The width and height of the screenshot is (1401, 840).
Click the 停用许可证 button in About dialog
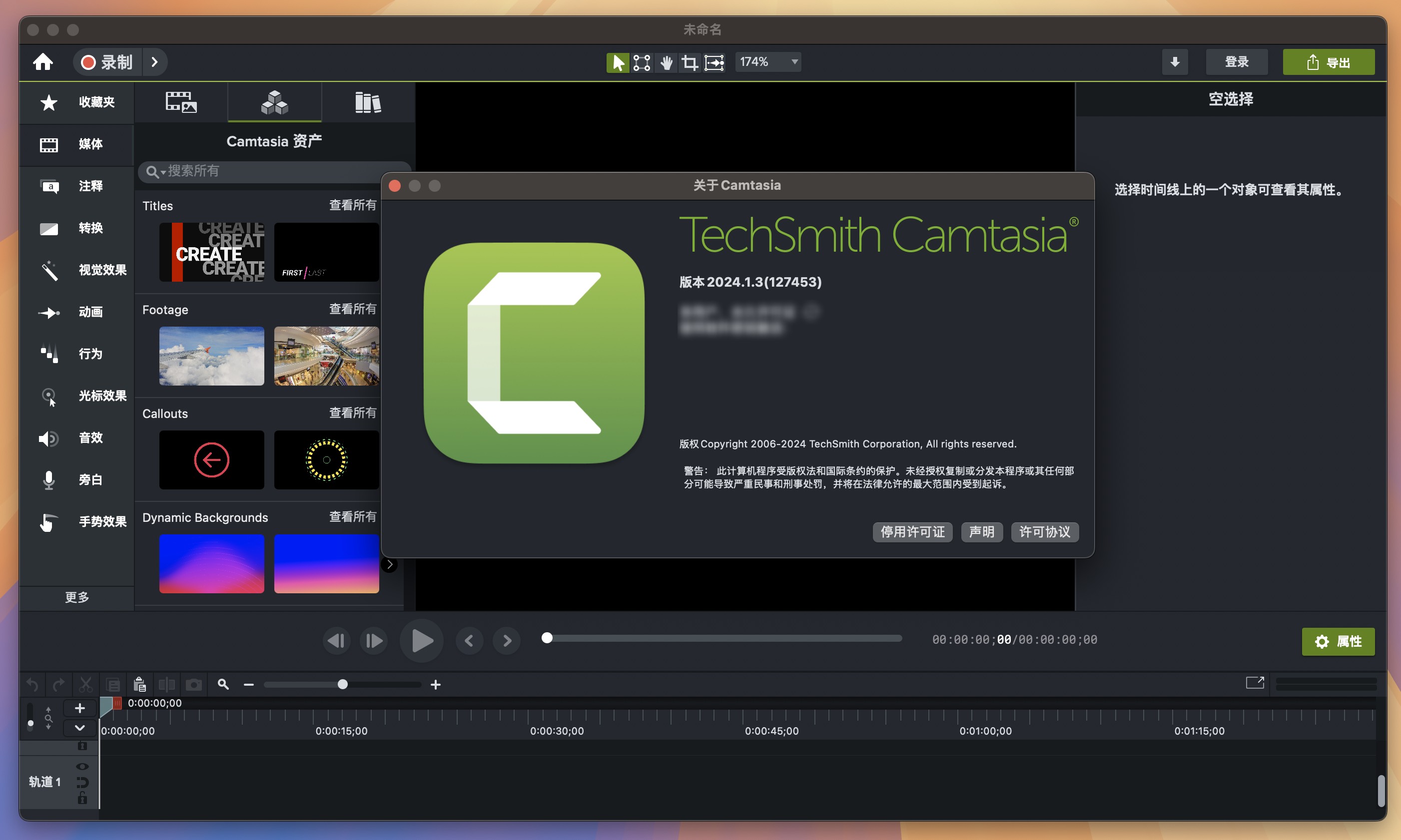pos(912,532)
